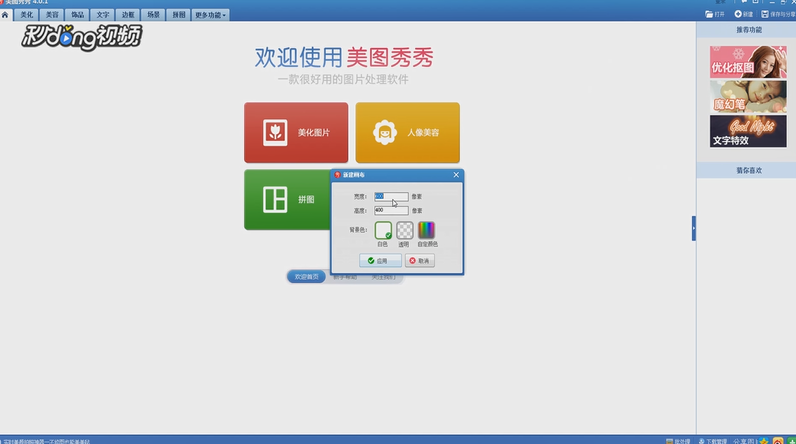Click the 高度 height input field
This screenshot has width=796, height=444.
pyautogui.click(x=391, y=210)
